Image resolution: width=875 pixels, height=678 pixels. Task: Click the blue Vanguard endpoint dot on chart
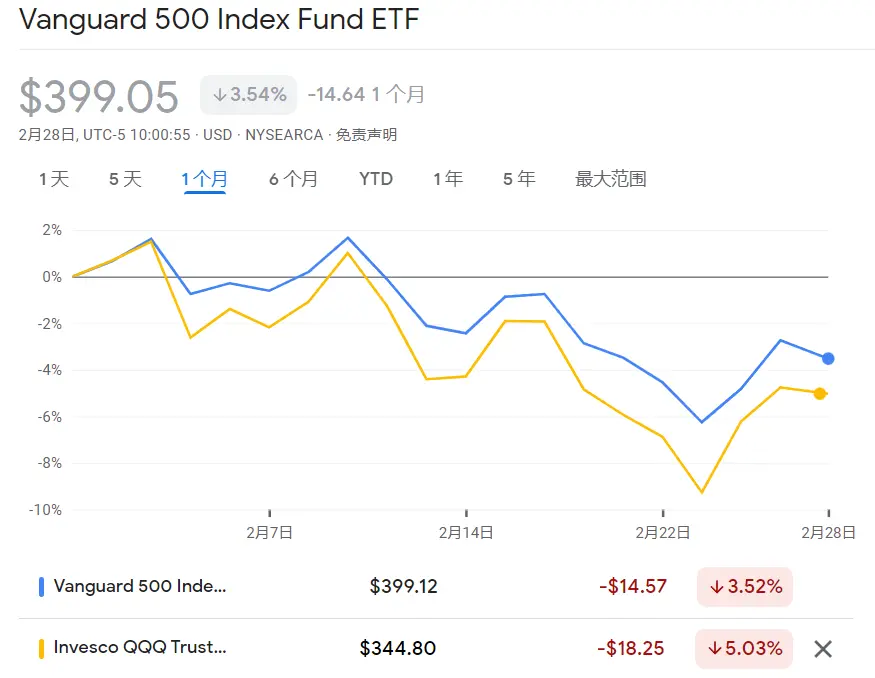pyautogui.click(x=828, y=358)
